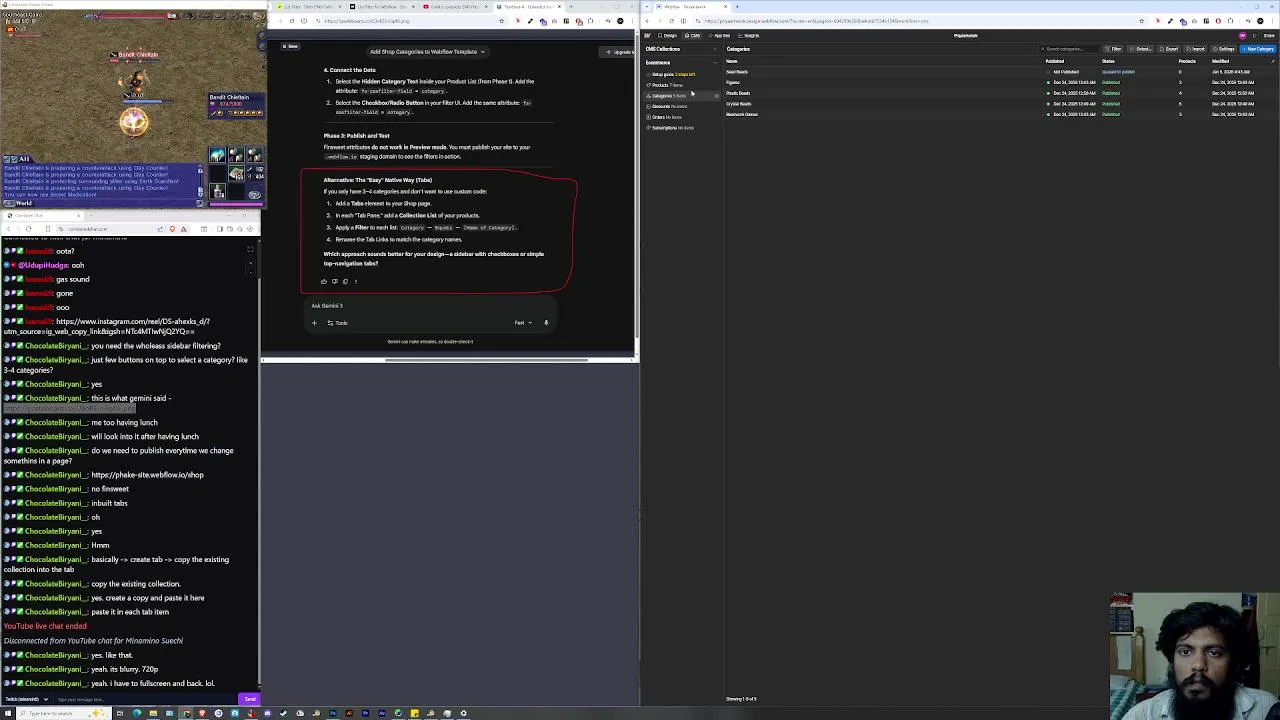This screenshot has width=1280, height=720.
Task: Open Photoshop from the taskbar
Action: [x=333, y=713]
